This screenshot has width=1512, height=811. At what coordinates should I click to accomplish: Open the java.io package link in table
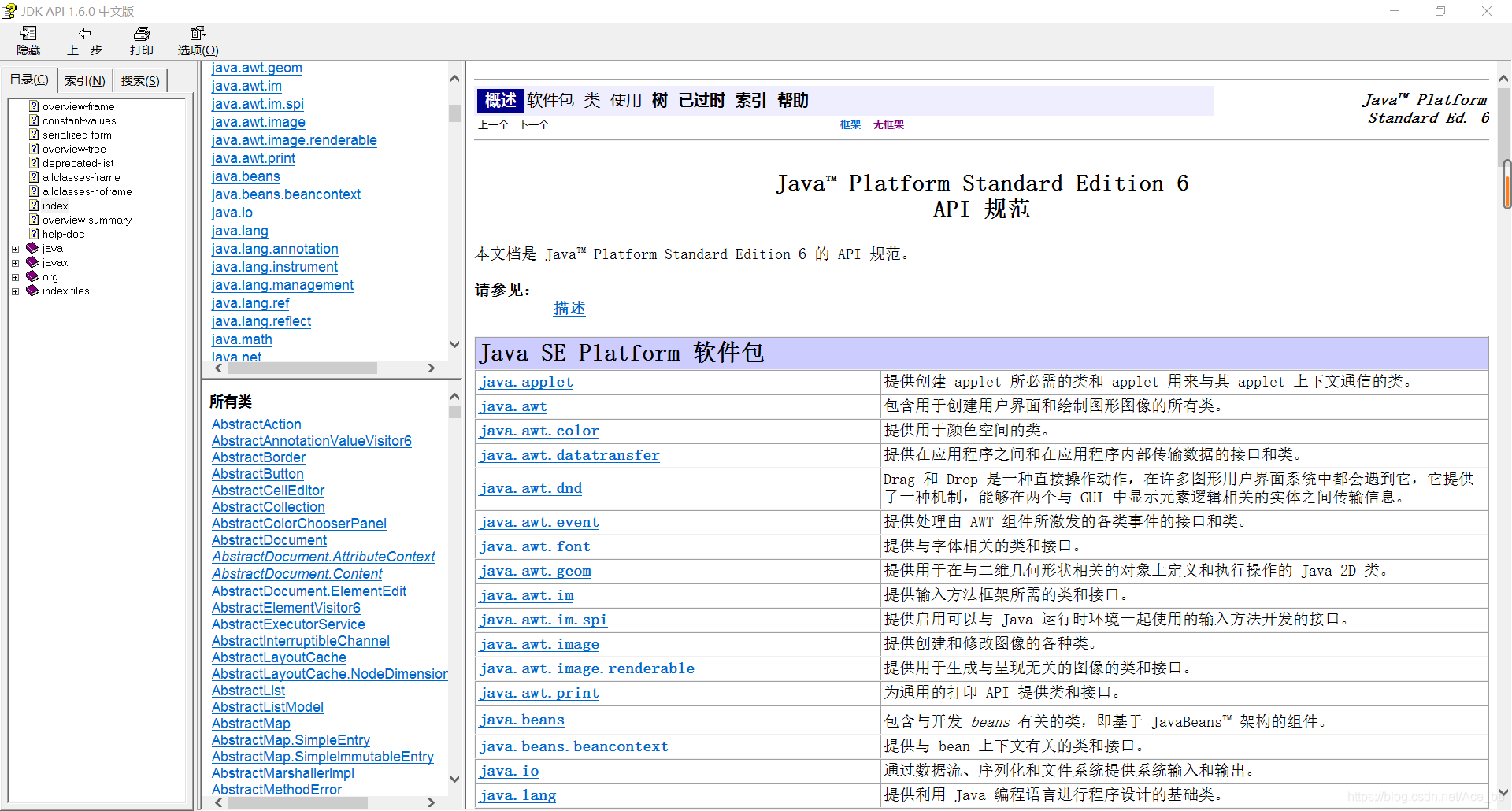click(510, 771)
